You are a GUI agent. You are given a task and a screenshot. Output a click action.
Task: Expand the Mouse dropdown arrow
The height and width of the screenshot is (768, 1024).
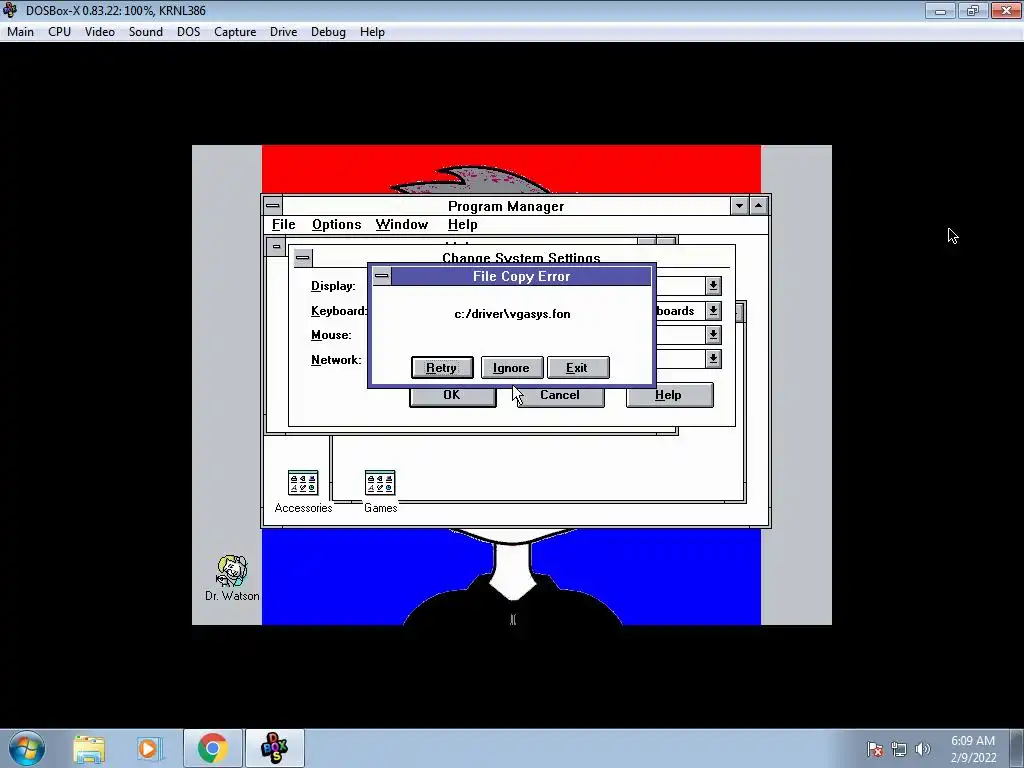click(x=713, y=335)
